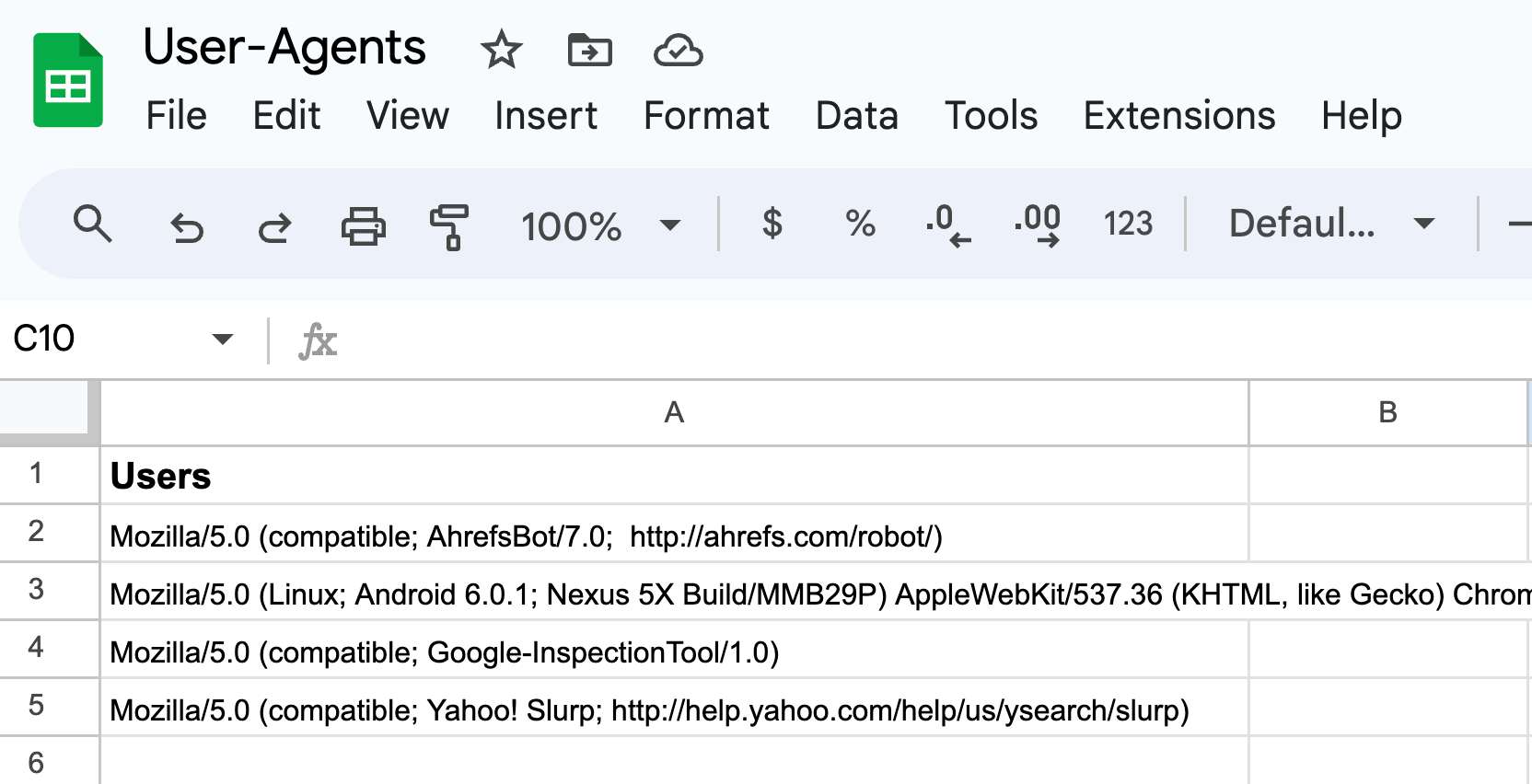The width and height of the screenshot is (1532, 784).
Task: Increase decimal places
Action: tap(1037, 225)
